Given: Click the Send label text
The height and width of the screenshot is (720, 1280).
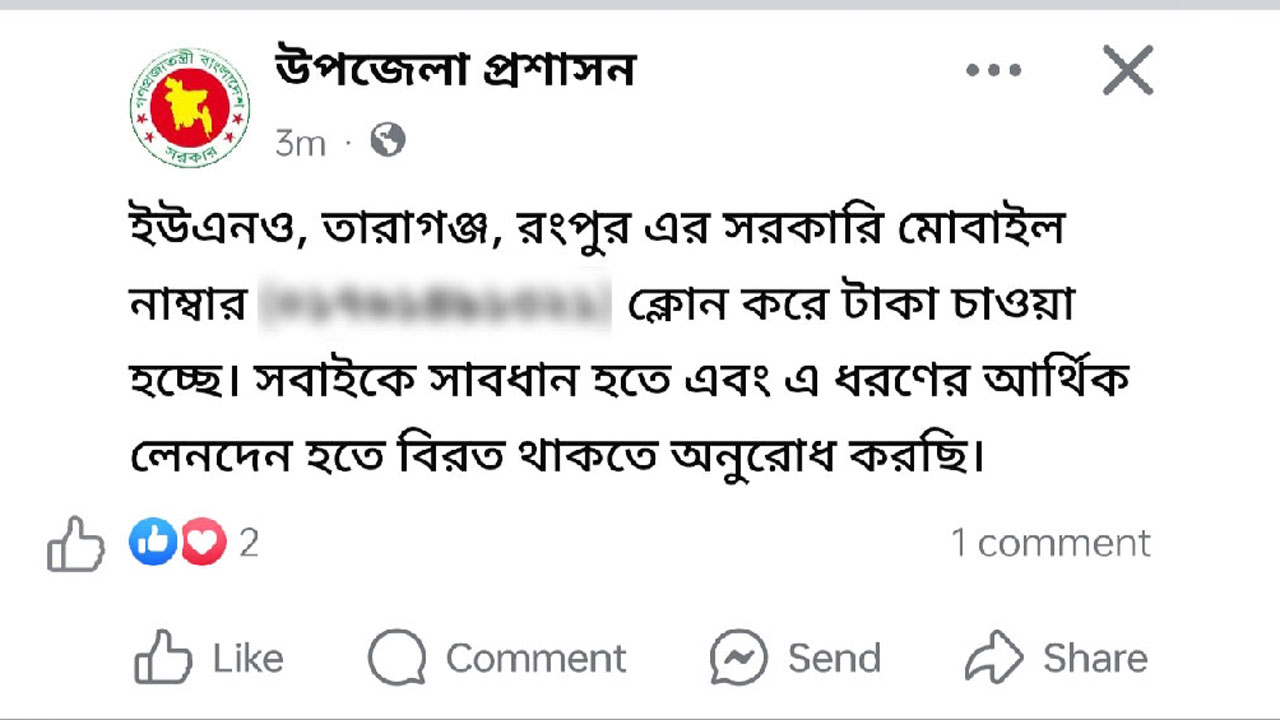Looking at the screenshot, I should point(834,657).
